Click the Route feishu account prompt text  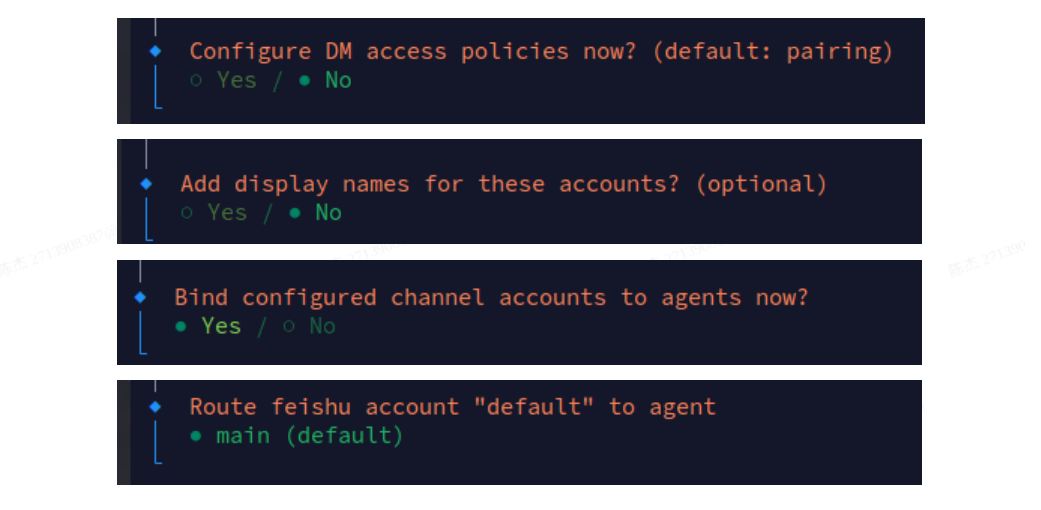[452, 407]
